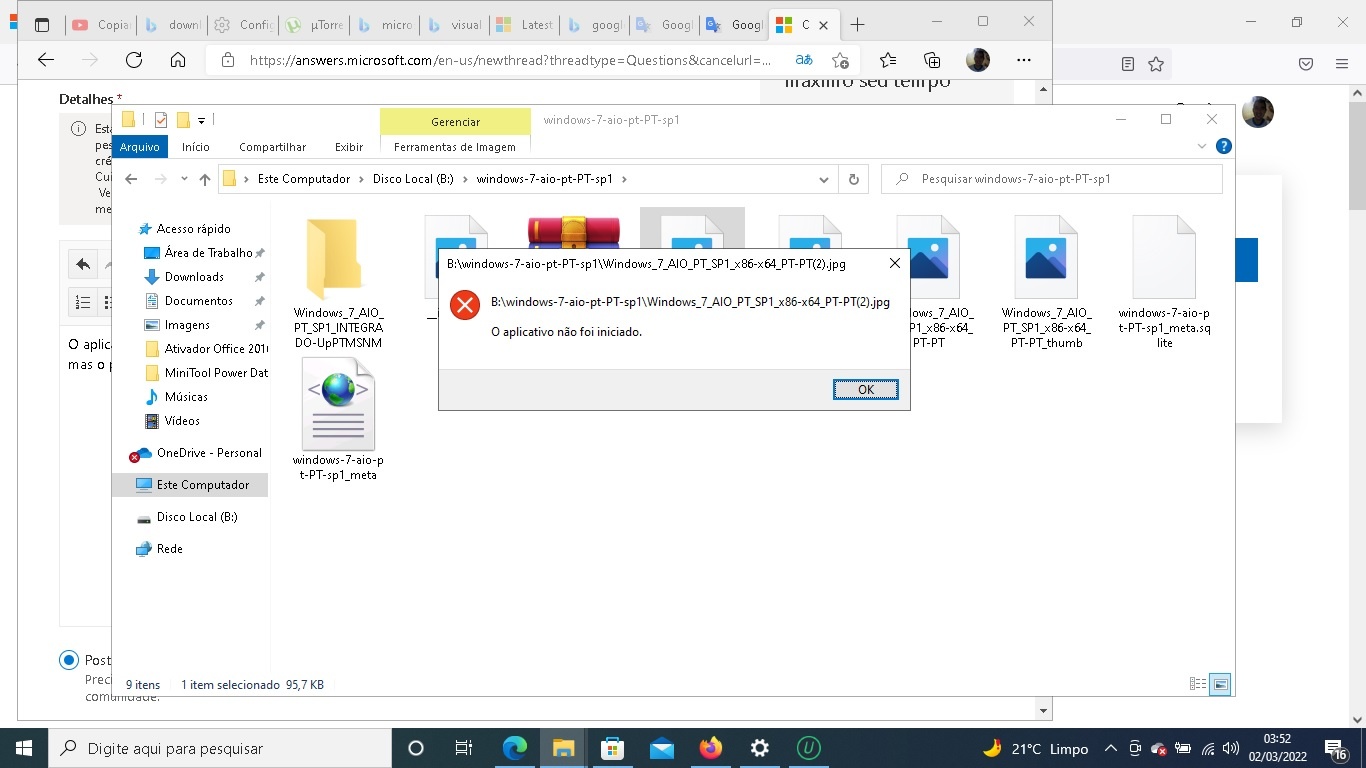The width and height of the screenshot is (1366, 768).
Task: Open Ativador Office folder in sidebar
Action: 206,349
